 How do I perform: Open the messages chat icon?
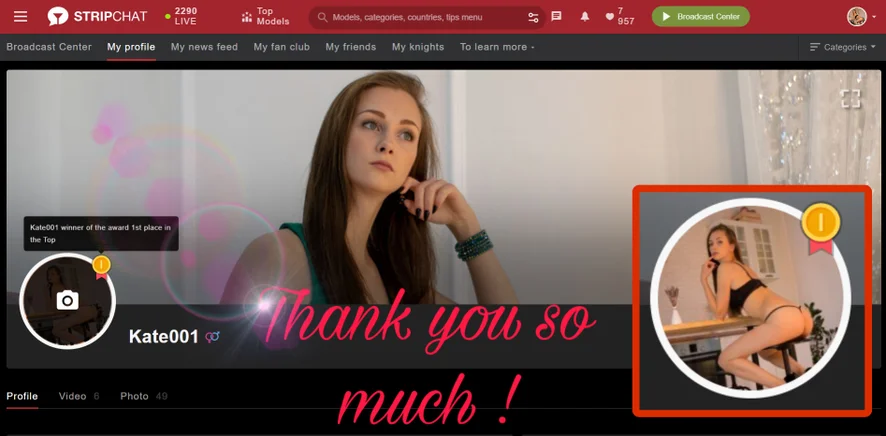point(557,17)
